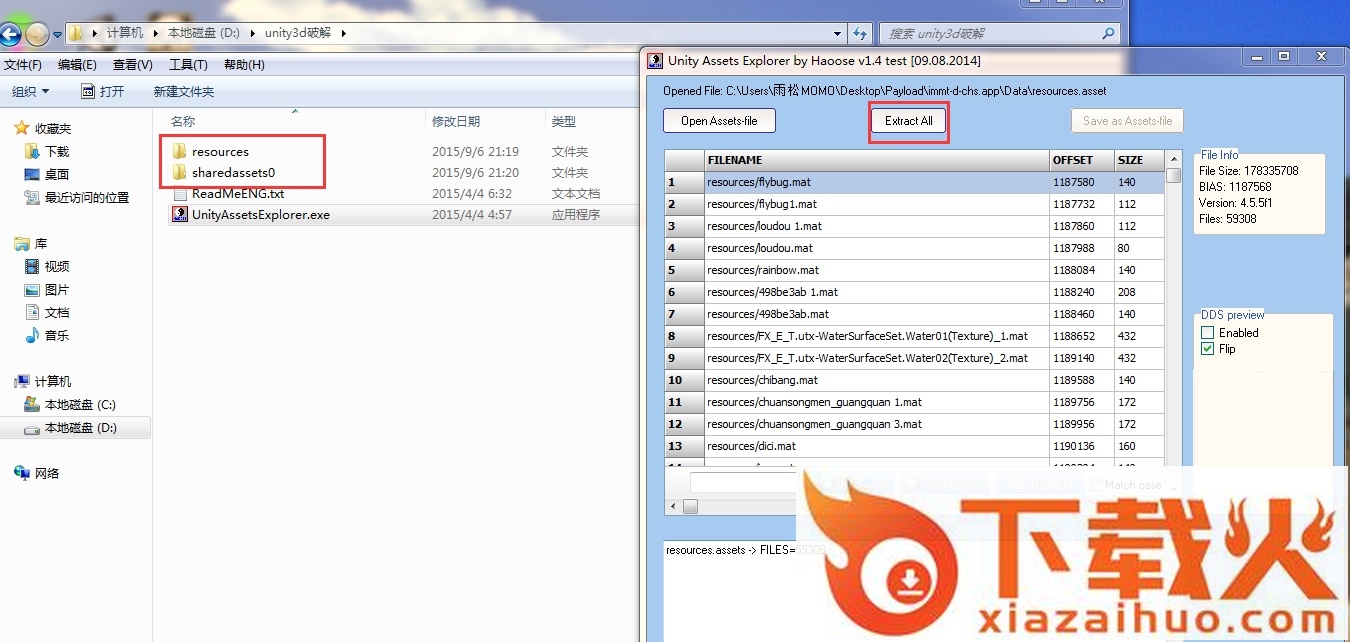This screenshot has width=1350, height=642.
Task: Select row resources/498be3ab 1.mat
Action: (914, 292)
